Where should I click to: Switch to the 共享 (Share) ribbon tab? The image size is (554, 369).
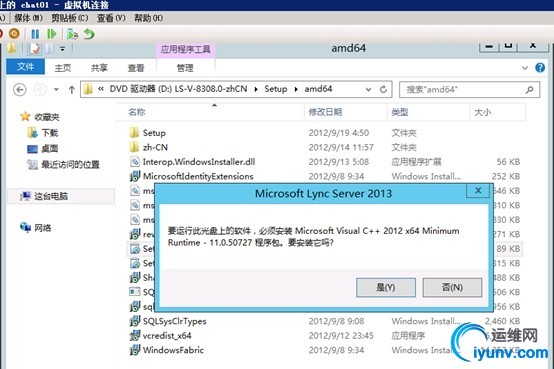coord(99,68)
